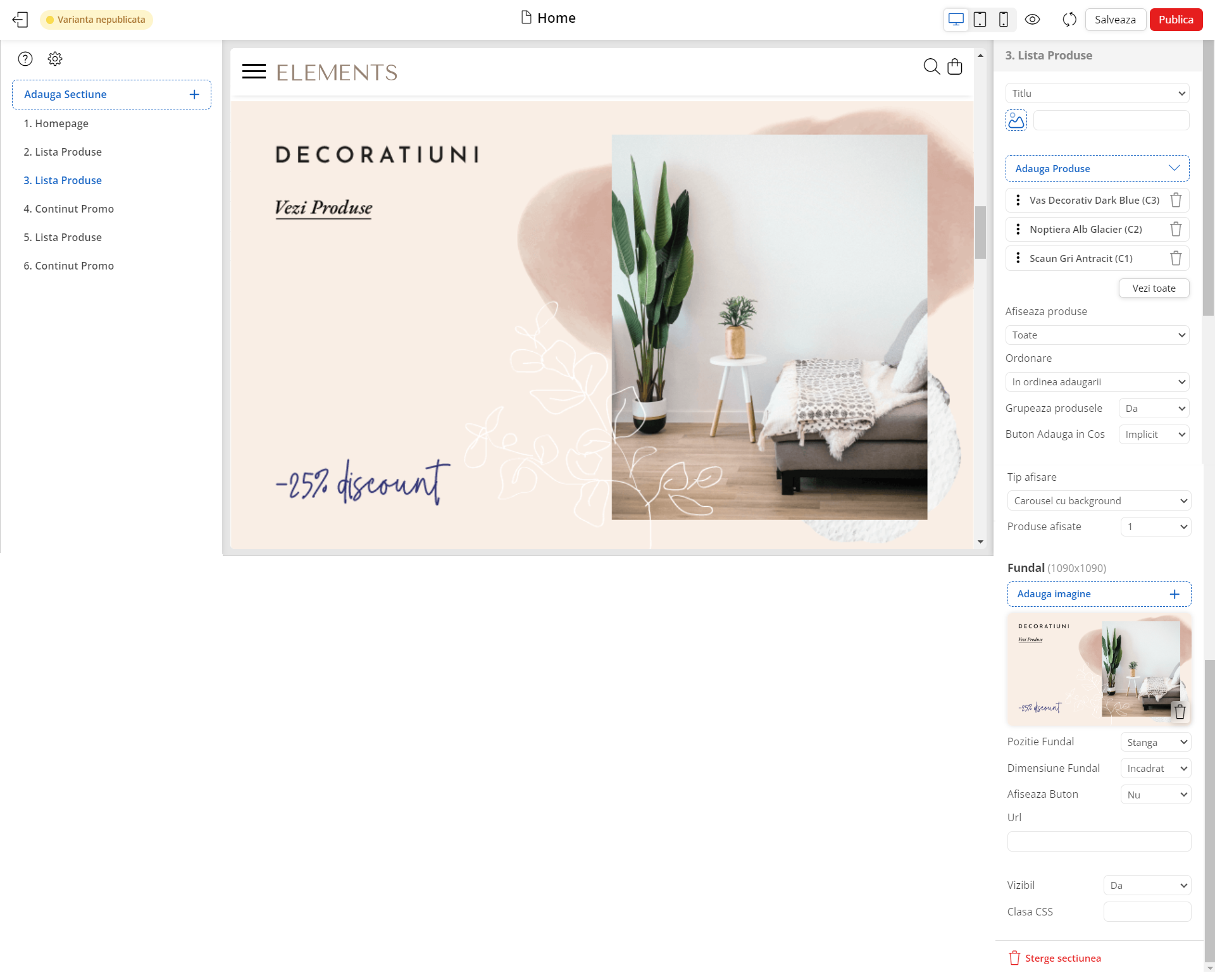1215x980 pixels.
Task: Open the settings gear icon
Action: 55,59
